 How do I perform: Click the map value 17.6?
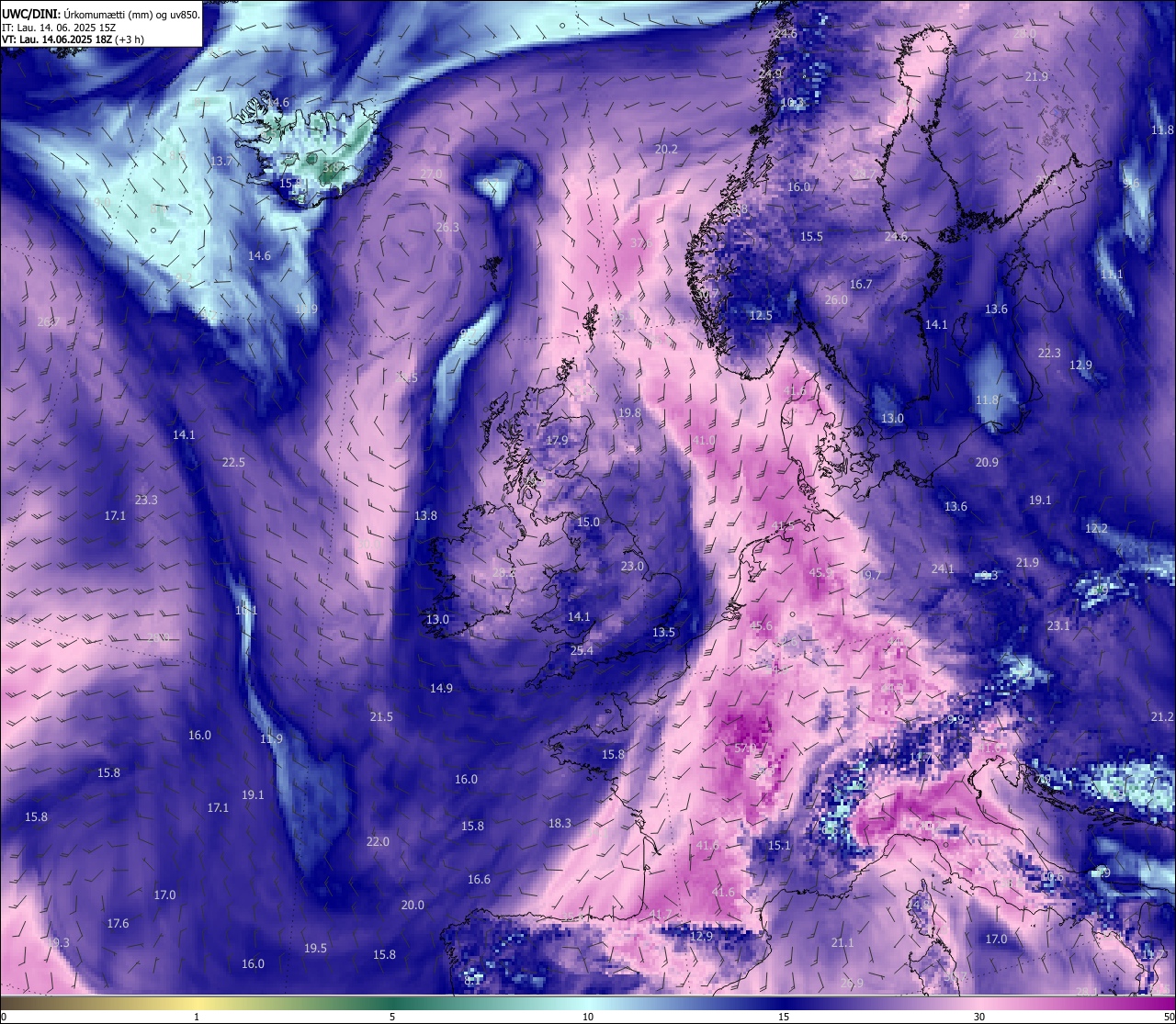(x=118, y=924)
